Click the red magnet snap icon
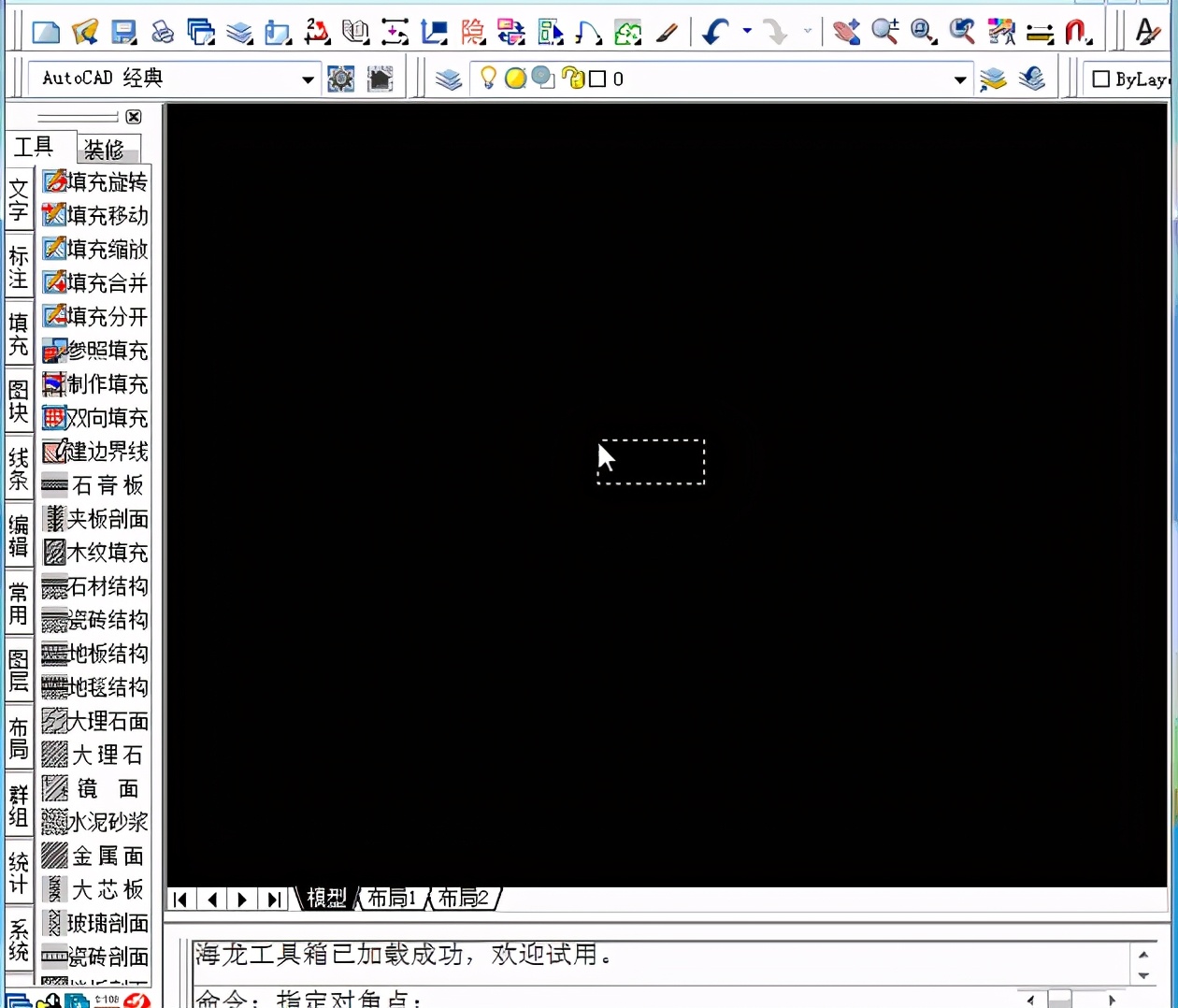Viewport: 1178px width, 1008px height. pyautogui.click(x=1078, y=33)
